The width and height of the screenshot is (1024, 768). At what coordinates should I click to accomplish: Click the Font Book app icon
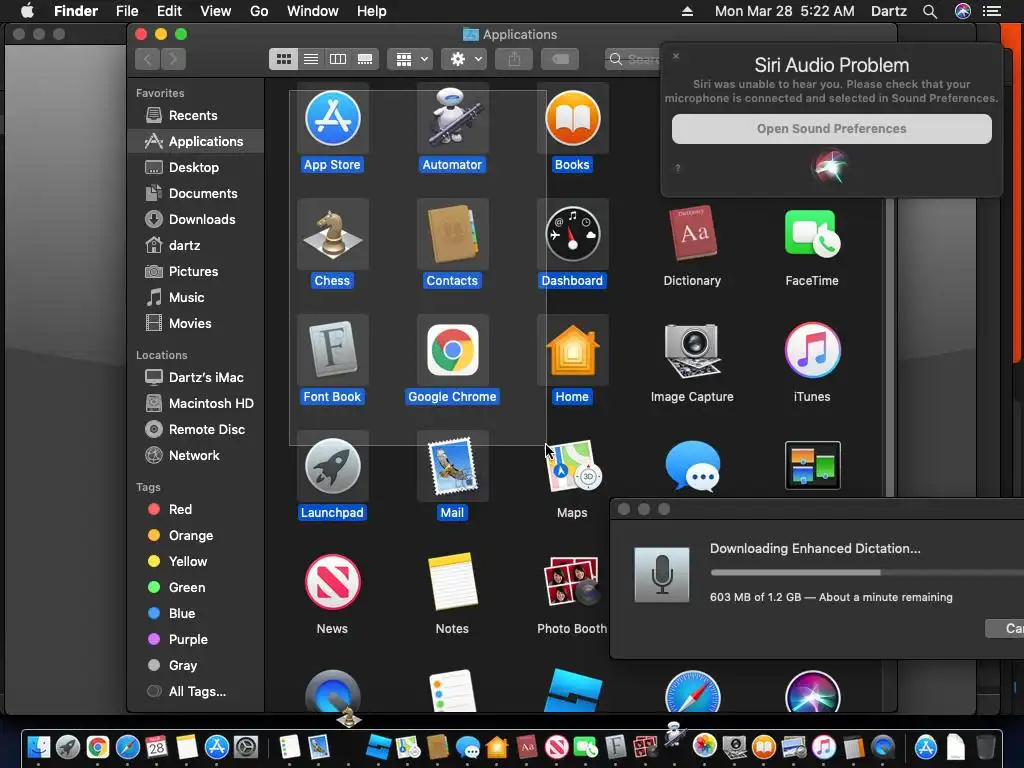[x=332, y=350]
